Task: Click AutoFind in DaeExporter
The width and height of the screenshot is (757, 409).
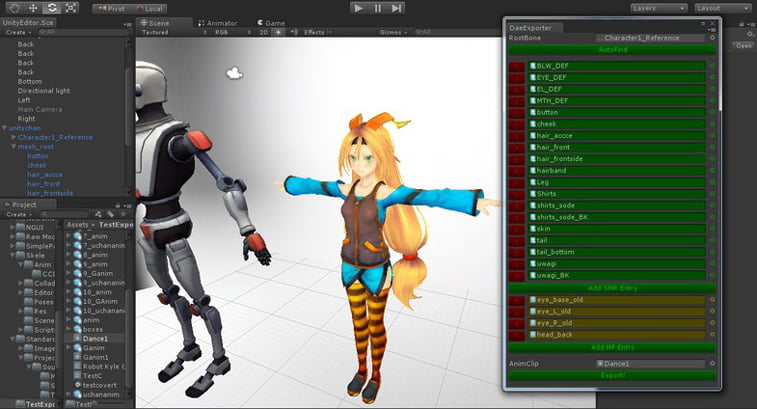Action: (x=612, y=50)
